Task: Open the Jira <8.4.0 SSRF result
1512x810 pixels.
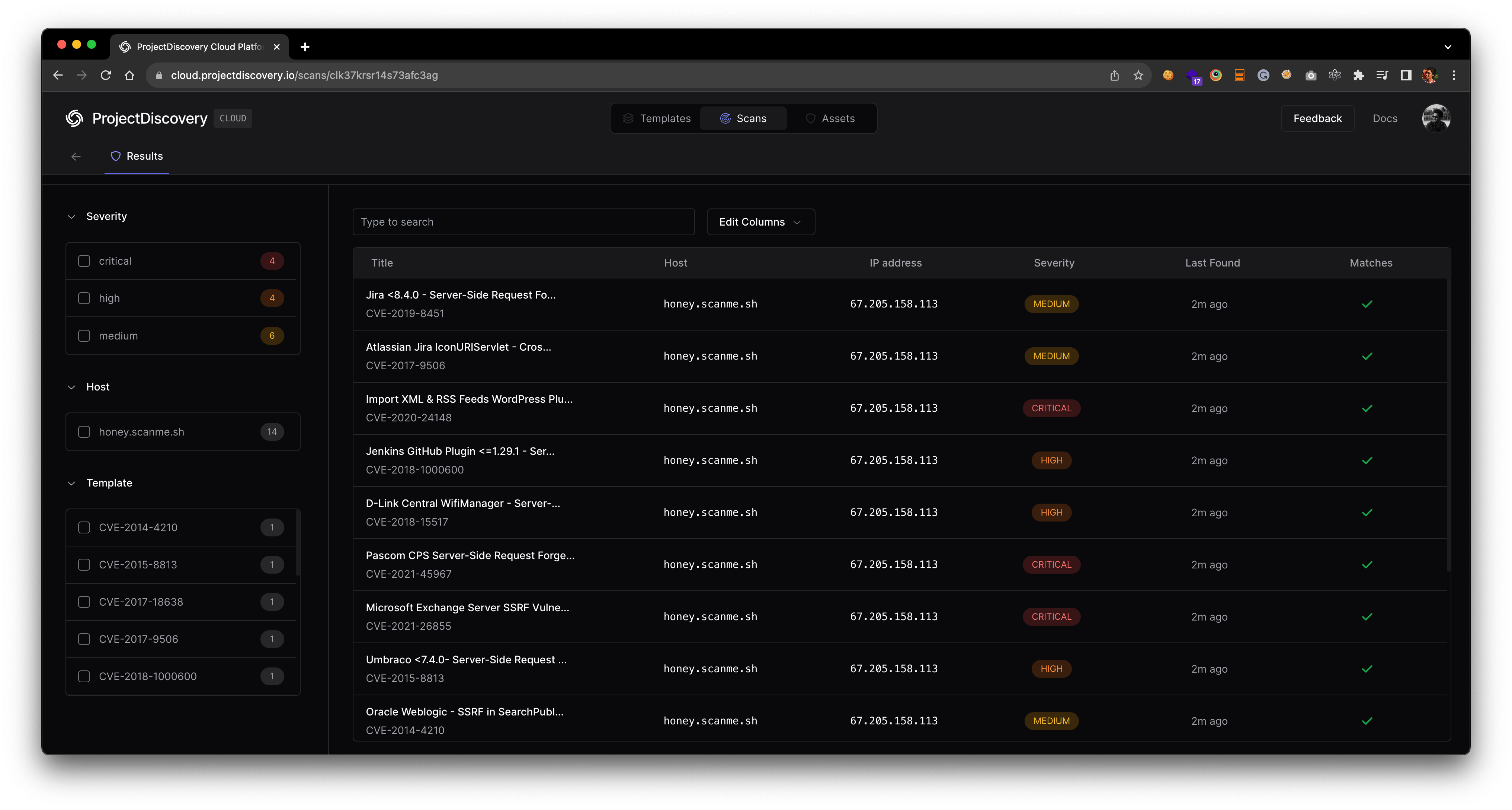Action: 461,295
